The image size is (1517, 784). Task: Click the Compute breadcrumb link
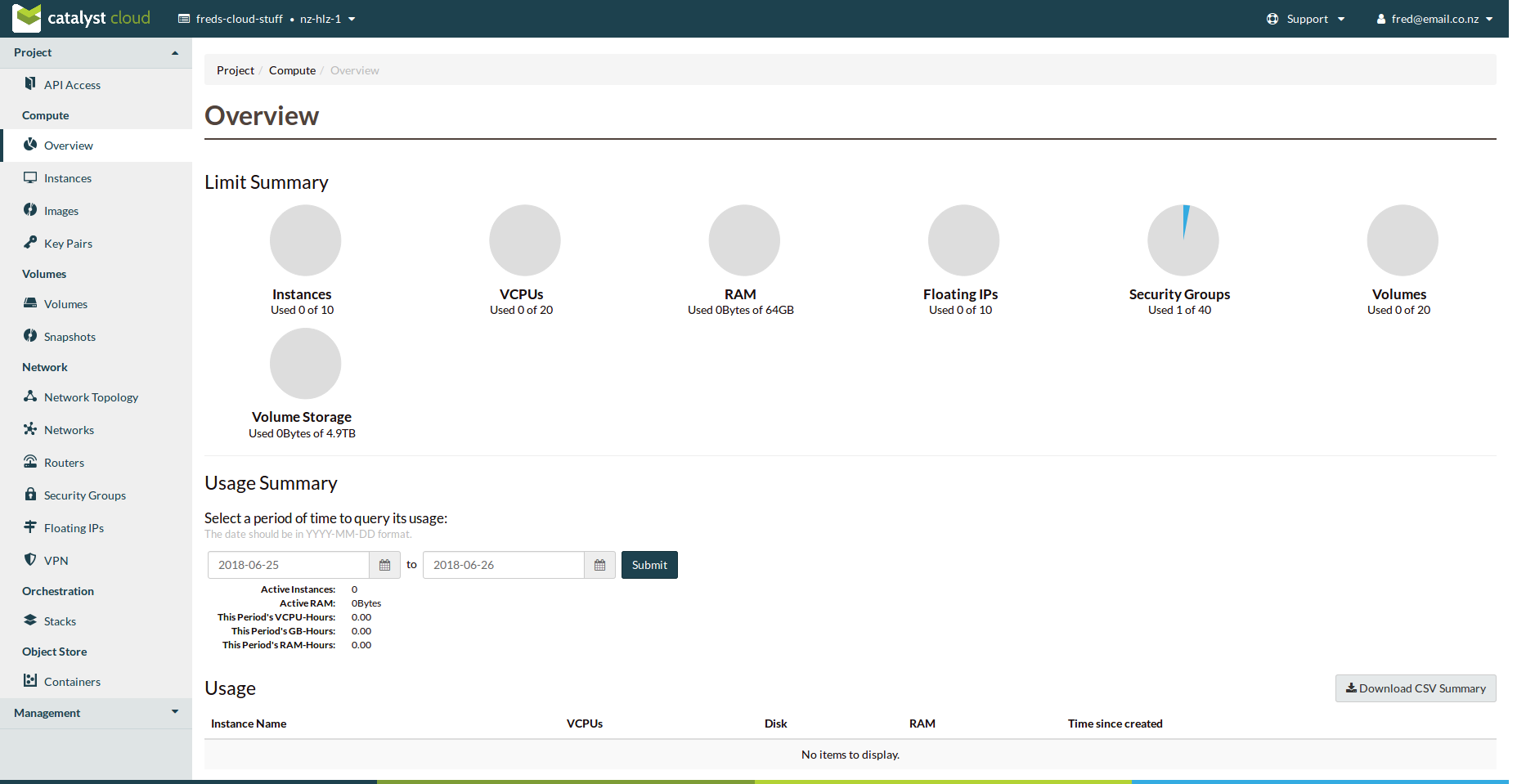(292, 70)
